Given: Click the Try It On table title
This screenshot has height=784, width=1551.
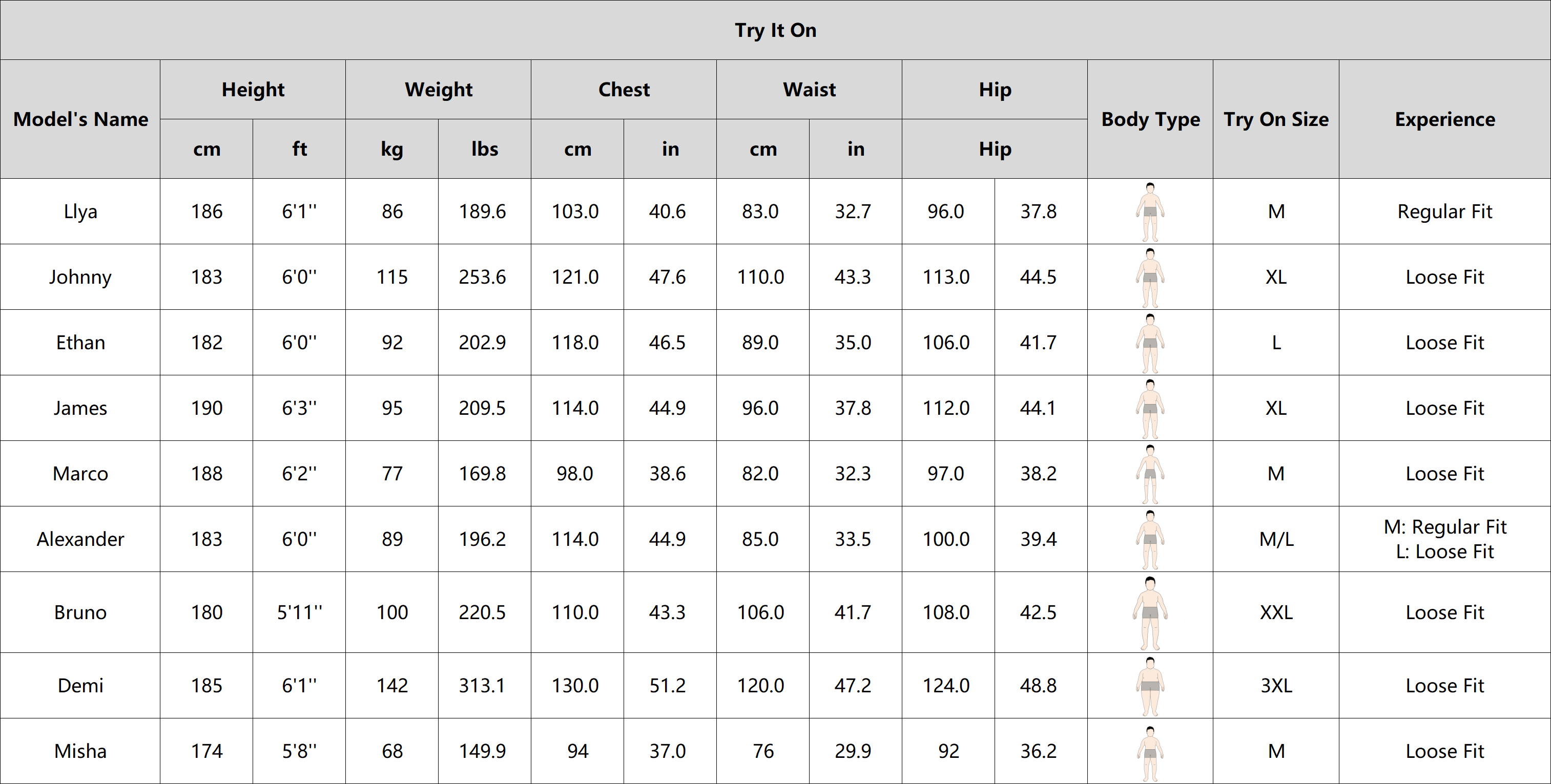Looking at the screenshot, I should coord(776,30).
